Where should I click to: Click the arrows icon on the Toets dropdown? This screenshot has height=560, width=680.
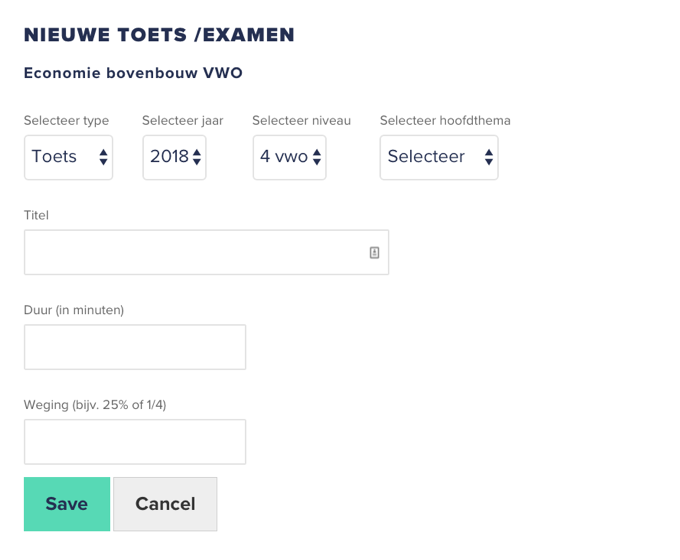[x=103, y=157]
